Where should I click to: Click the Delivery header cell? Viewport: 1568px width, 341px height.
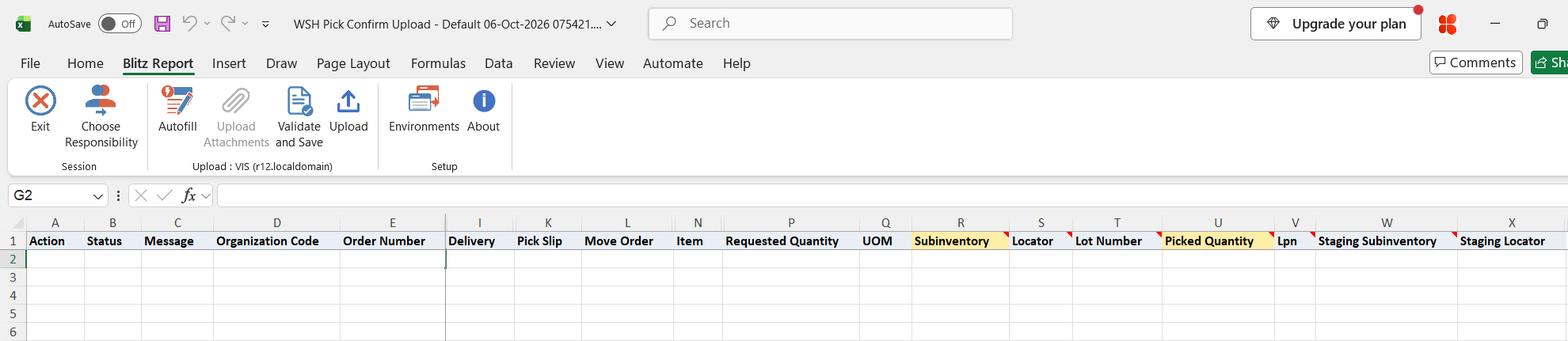click(x=480, y=241)
